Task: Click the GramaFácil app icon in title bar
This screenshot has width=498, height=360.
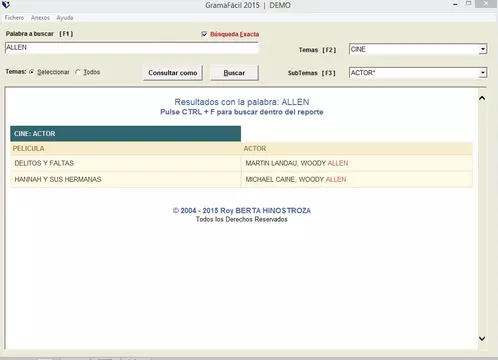Action: tap(6, 4)
